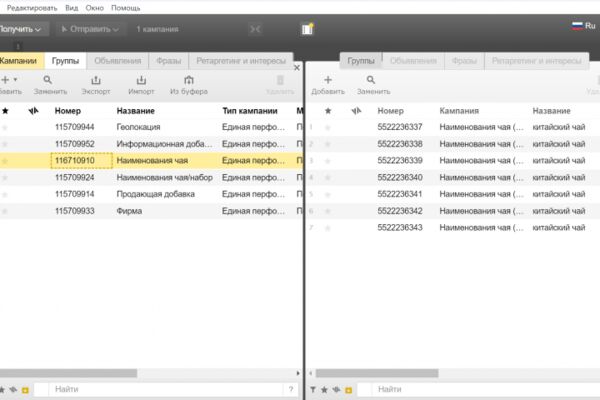Click the Заменить search icon in left panel
Screen dimensions: 600x400
point(47,80)
